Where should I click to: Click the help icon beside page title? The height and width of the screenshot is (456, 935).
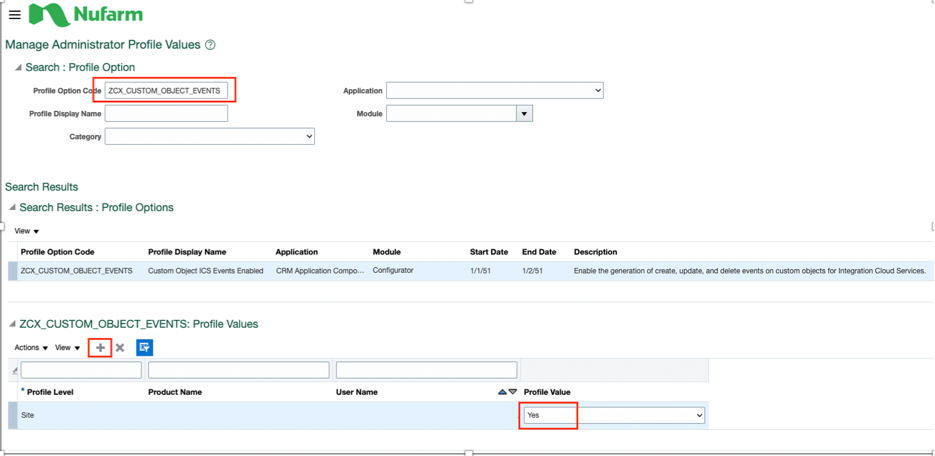pyautogui.click(x=210, y=45)
